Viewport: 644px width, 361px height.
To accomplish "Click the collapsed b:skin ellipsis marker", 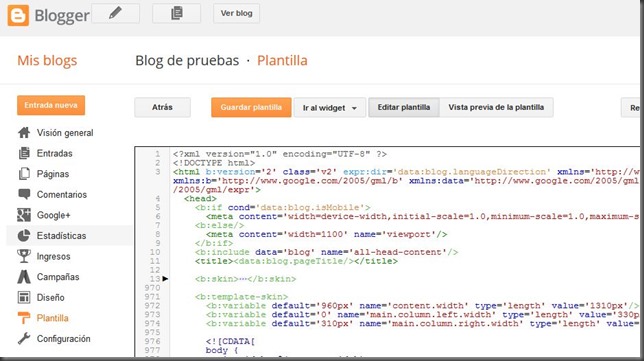I will 242,279.
